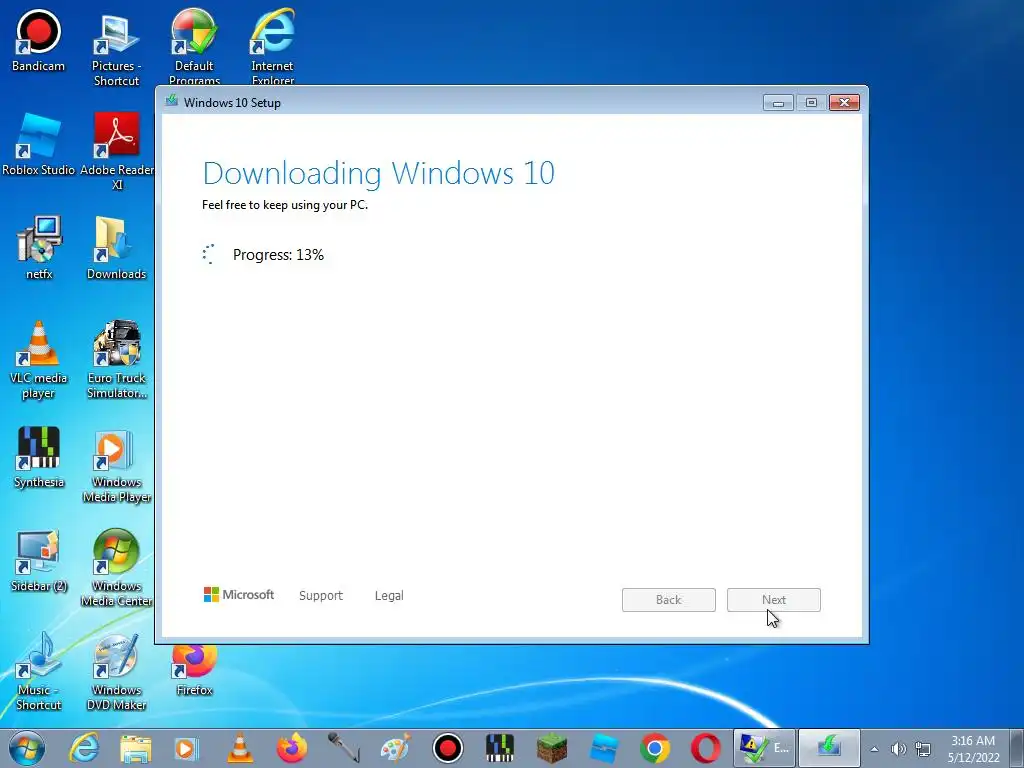Launch VLC cone icon in taskbar
The height and width of the screenshot is (768, 1024).
240,748
